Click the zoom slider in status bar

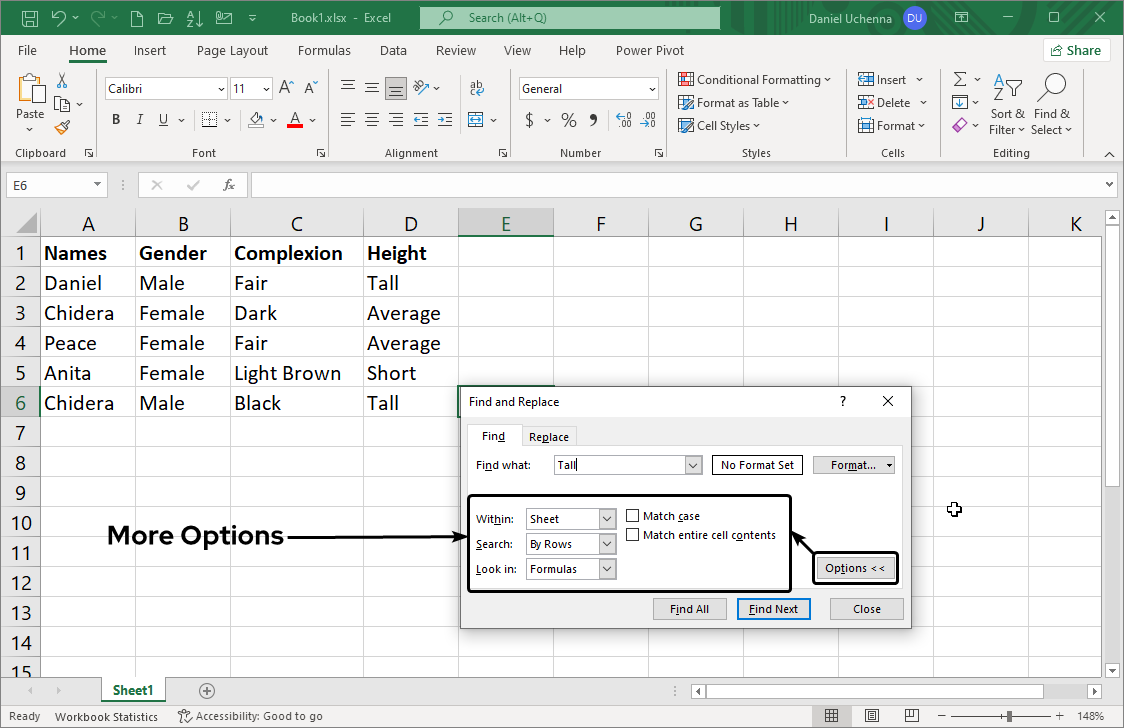[x=1009, y=716]
